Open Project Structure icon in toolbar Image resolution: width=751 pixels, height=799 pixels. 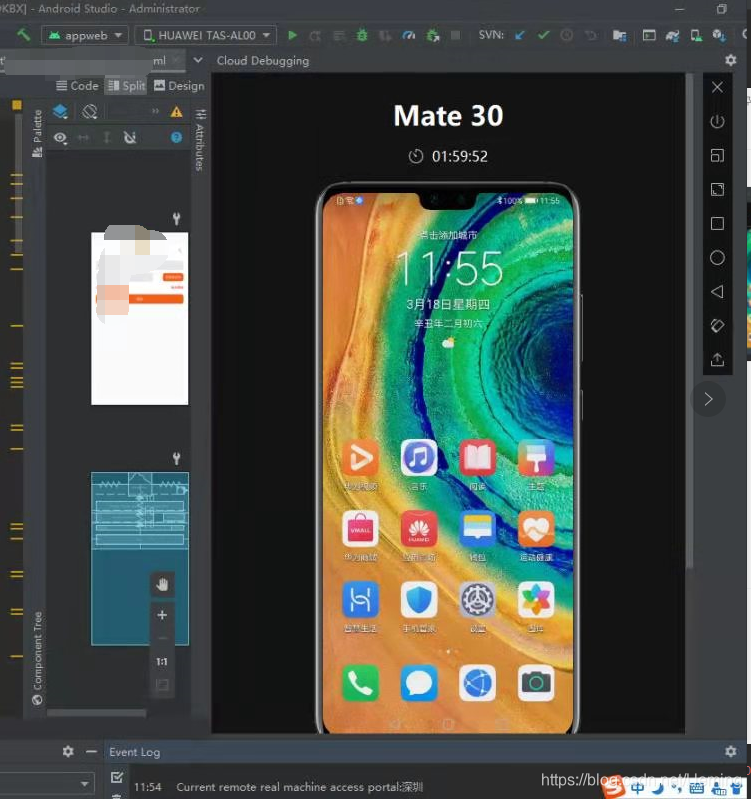(x=620, y=35)
